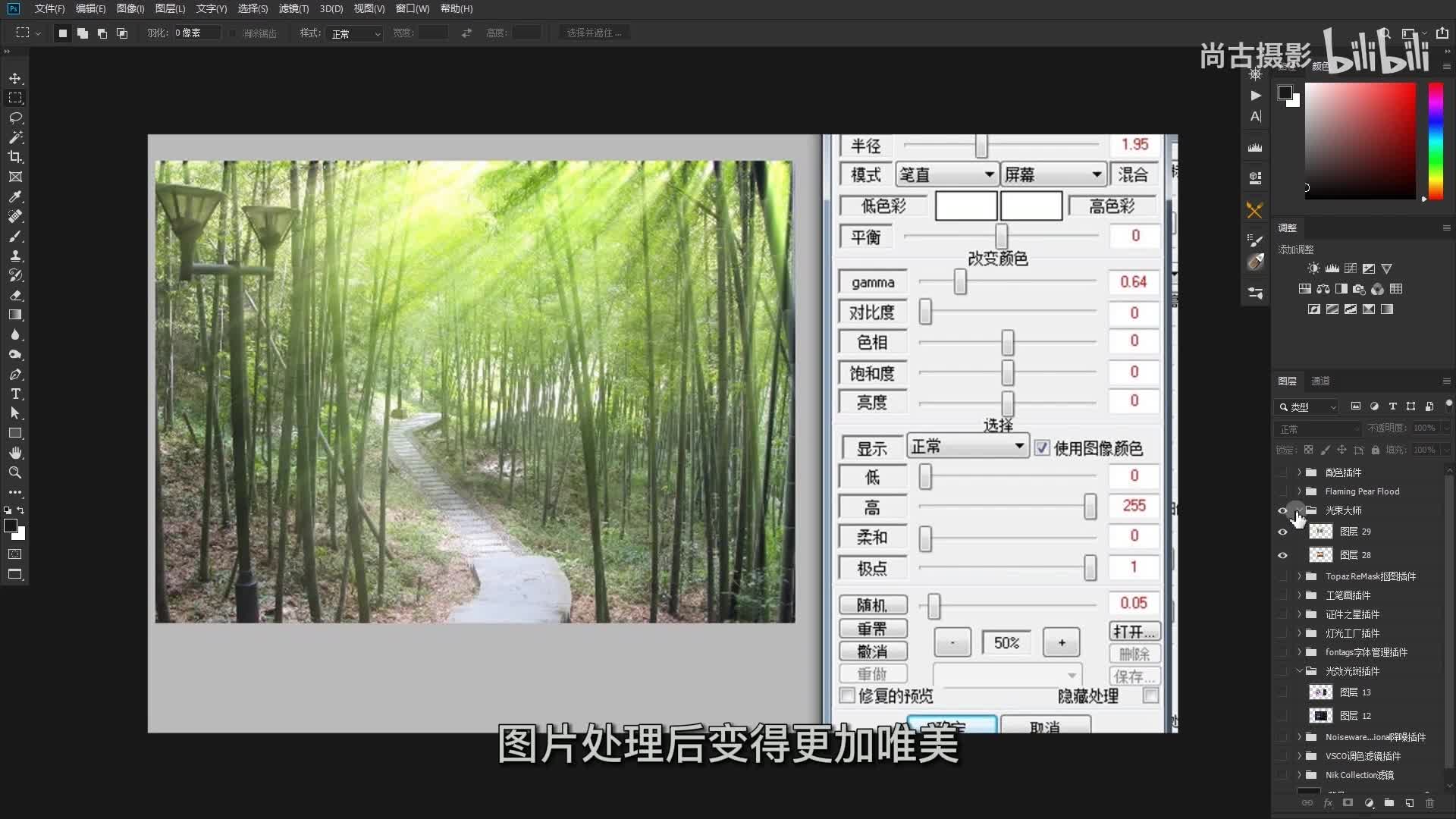Open the 屏幕 blend dropdown
This screenshot has width=1456, height=819.
tap(1053, 174)
